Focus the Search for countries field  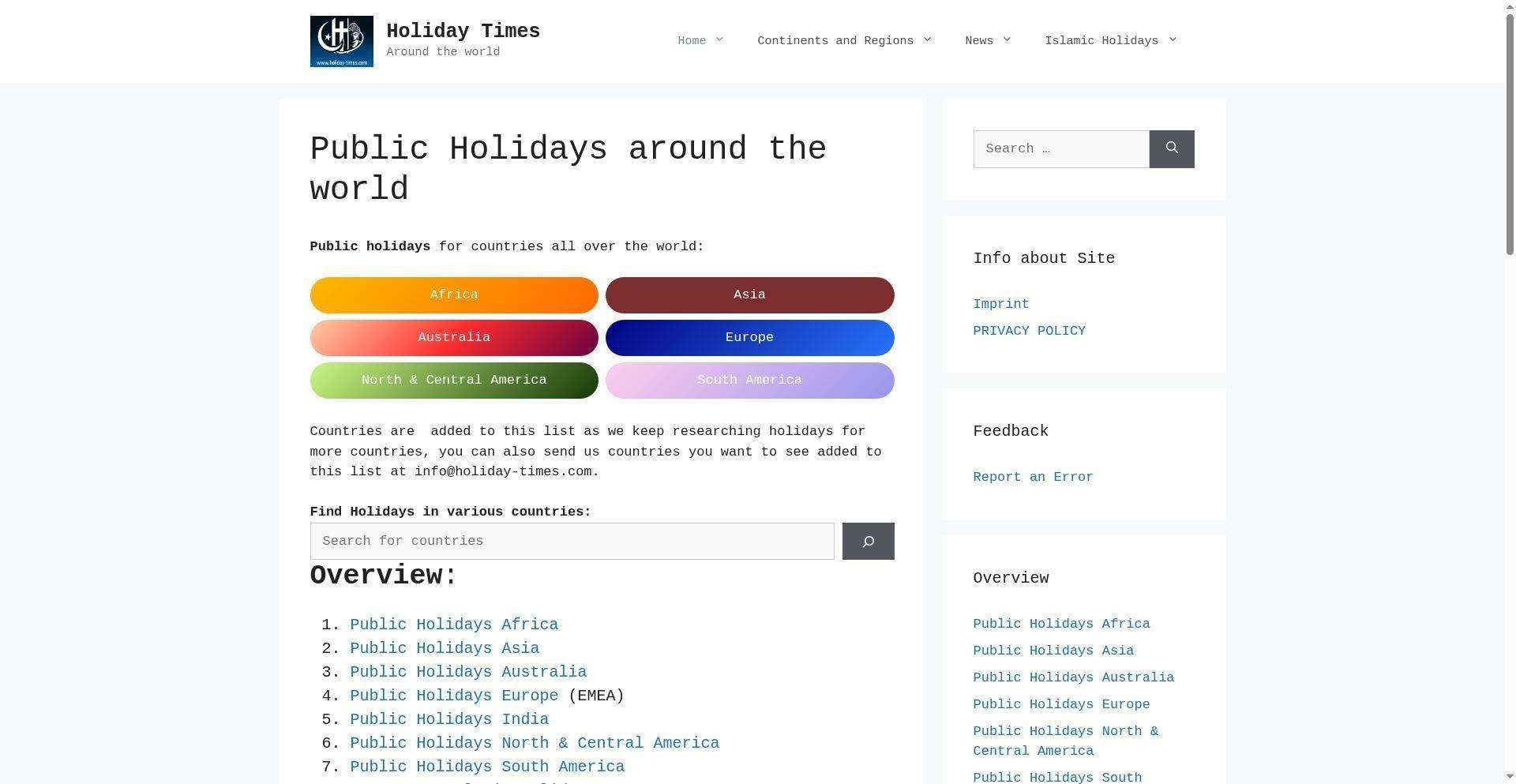click(x=572, y=541)
